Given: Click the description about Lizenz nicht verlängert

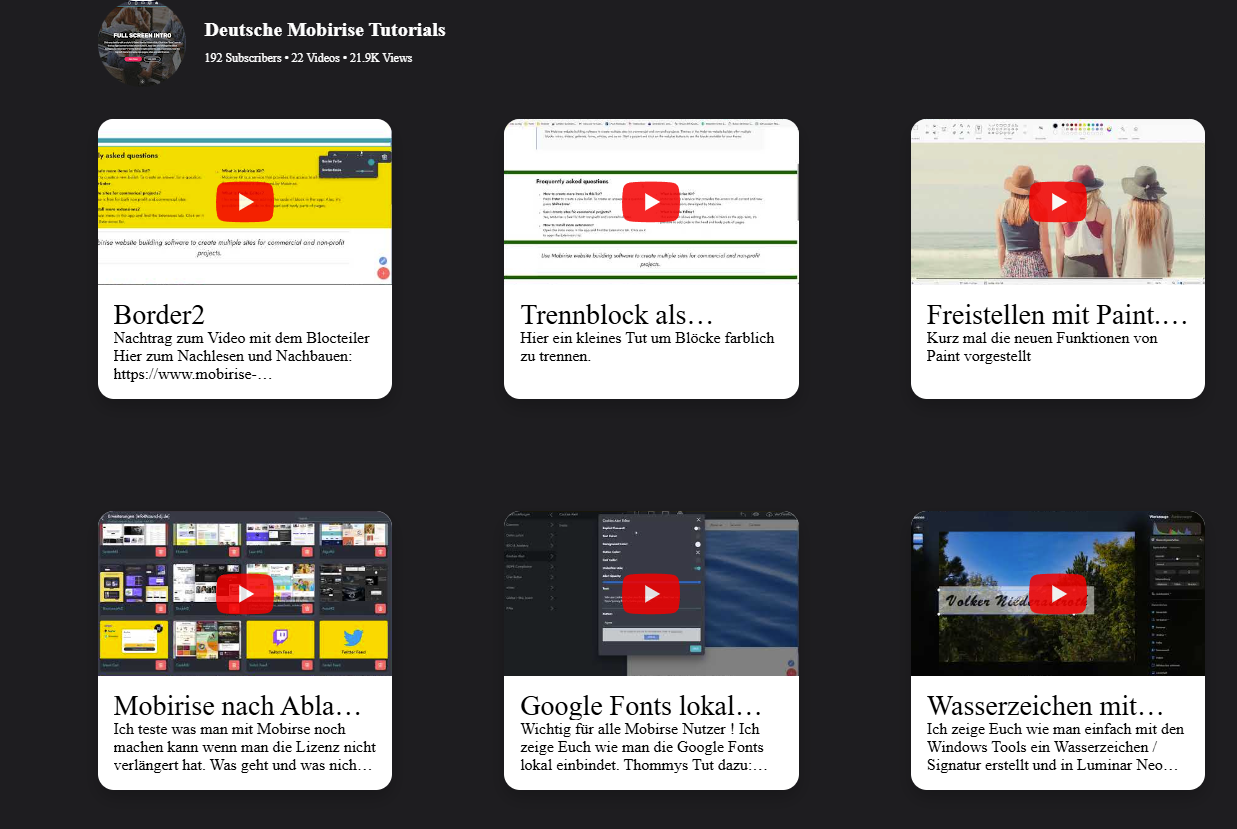Looking at the screenshot, I should pyautogui.click(x=244, y=747).
